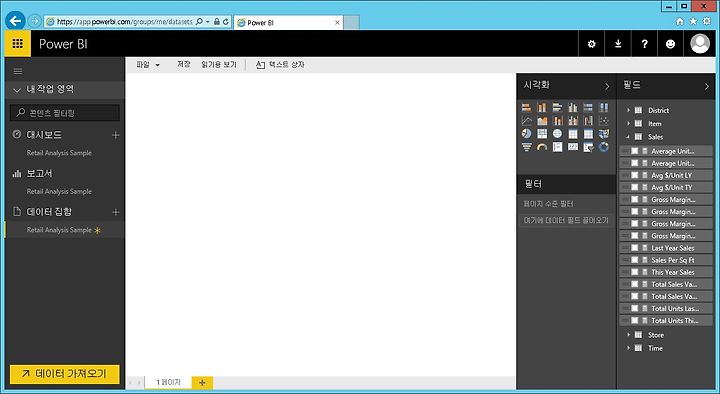
Task: Select the funnel chart visualization
Action: click(x=527, y=147)
